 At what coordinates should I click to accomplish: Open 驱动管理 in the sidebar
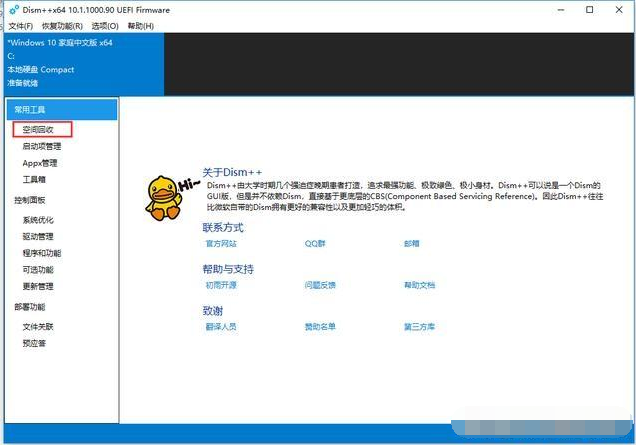point(38,236)
